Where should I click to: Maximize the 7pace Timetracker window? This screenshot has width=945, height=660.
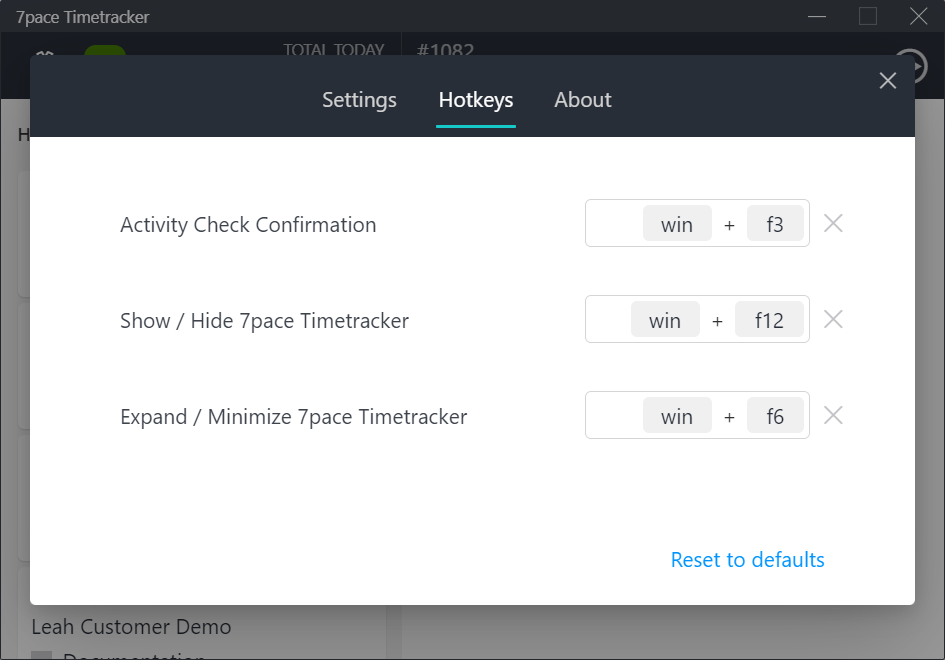tap(868, 16)
